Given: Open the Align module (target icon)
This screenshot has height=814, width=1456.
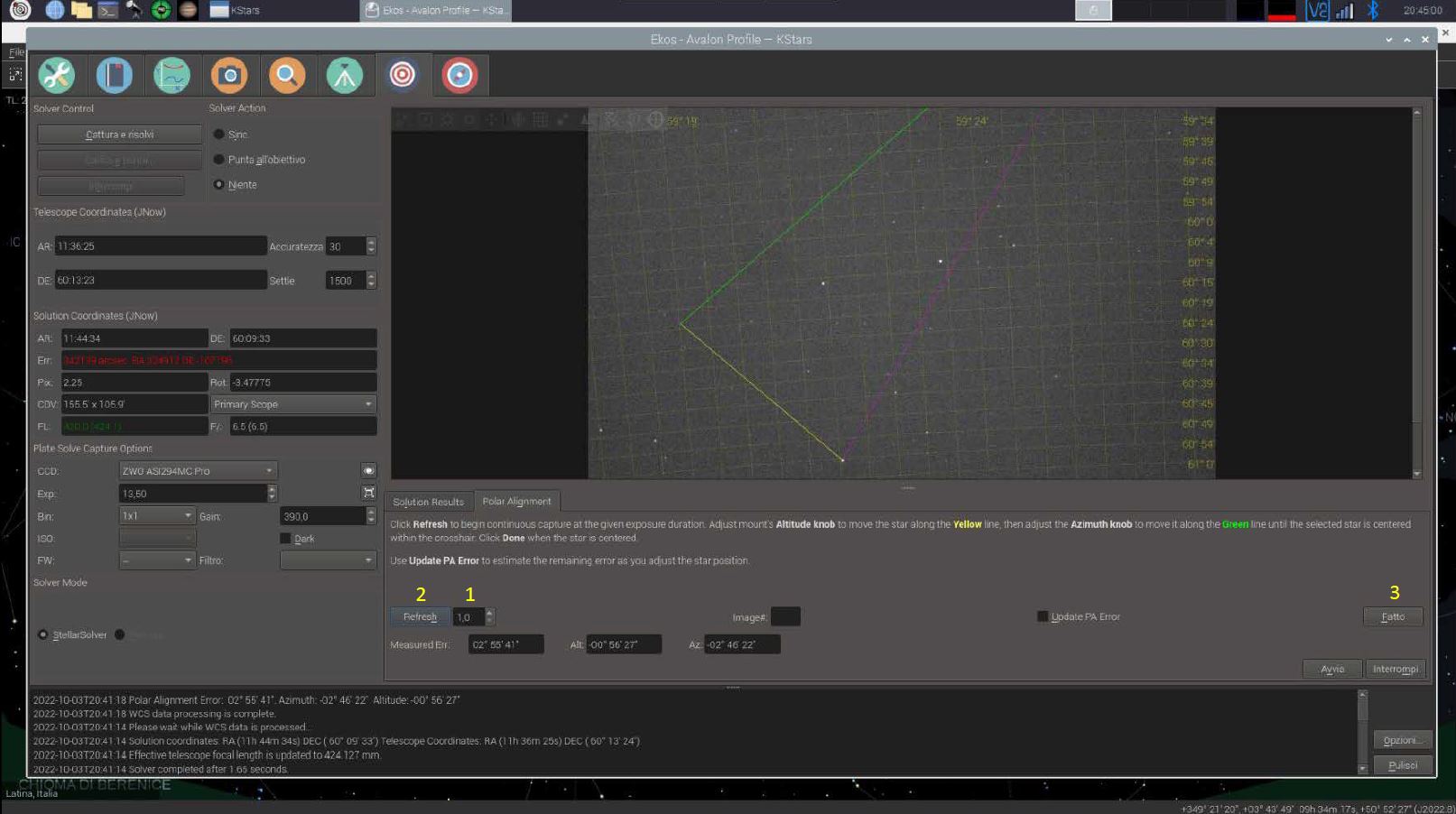Looking at the screenshot, I should [403, 75].
